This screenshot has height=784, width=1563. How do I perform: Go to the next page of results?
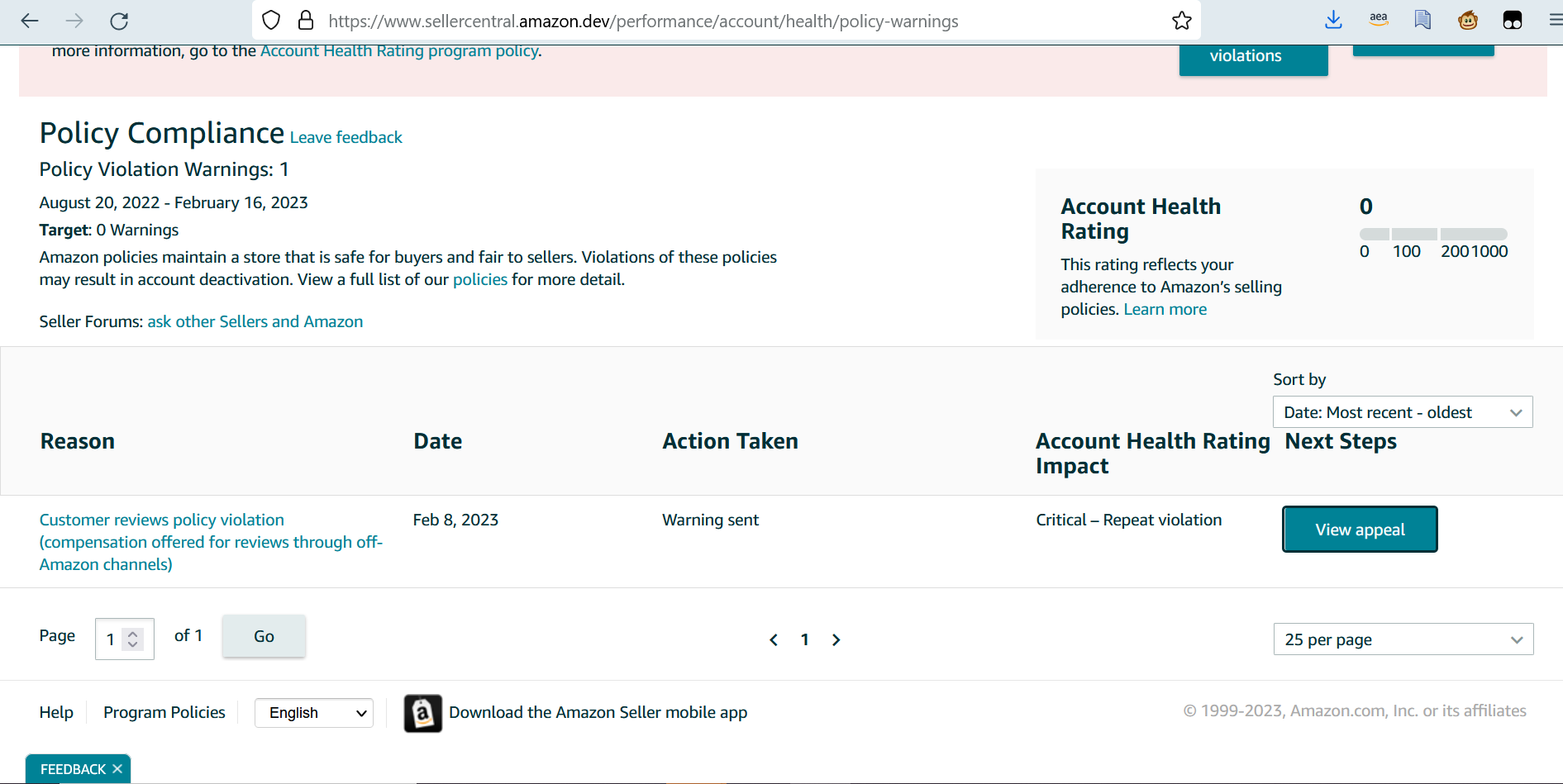coord(836,640)
